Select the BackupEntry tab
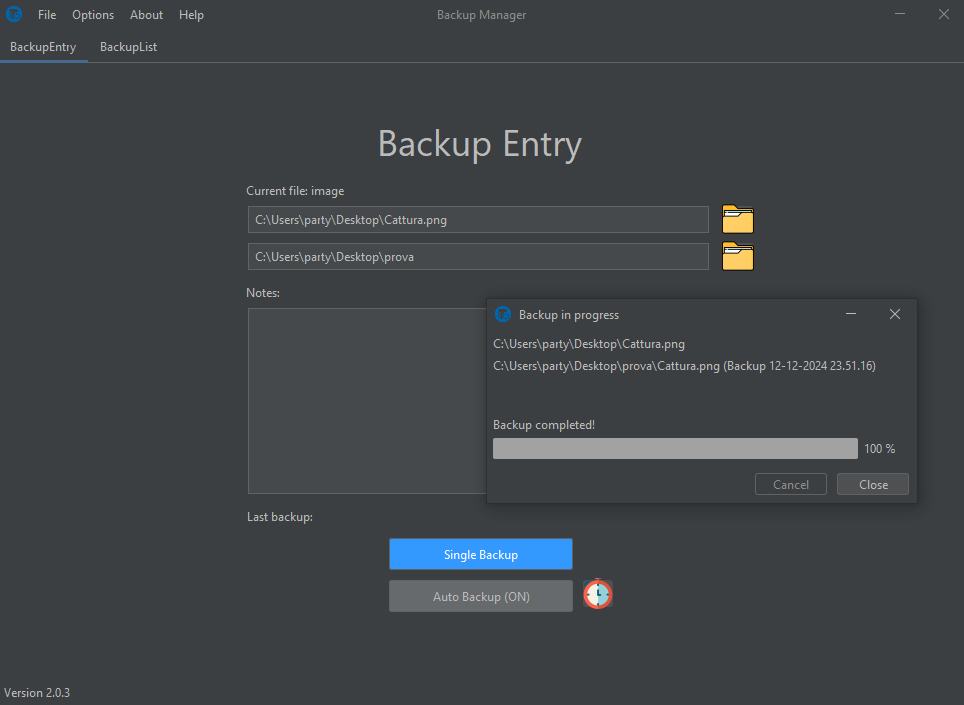 (x=43, y=47)
